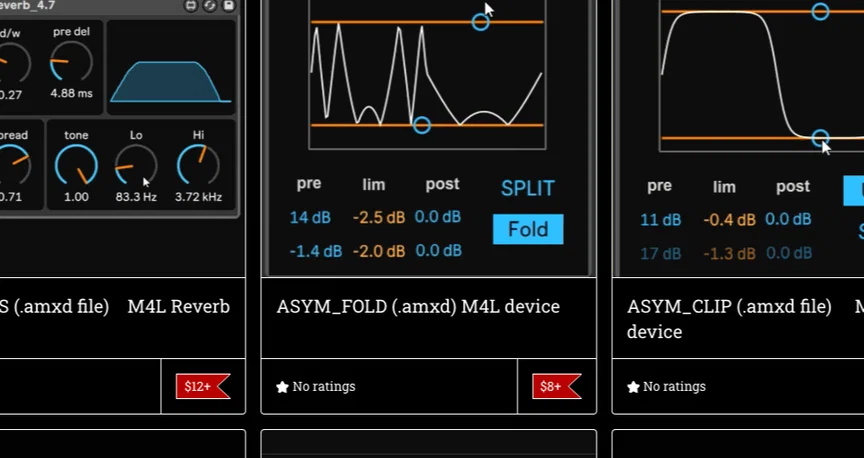Select the 14 dB pre value in ASYM_FOLD
Image resolution: width=864 pixels, height=458 pixels.
(x=310, y=217)
